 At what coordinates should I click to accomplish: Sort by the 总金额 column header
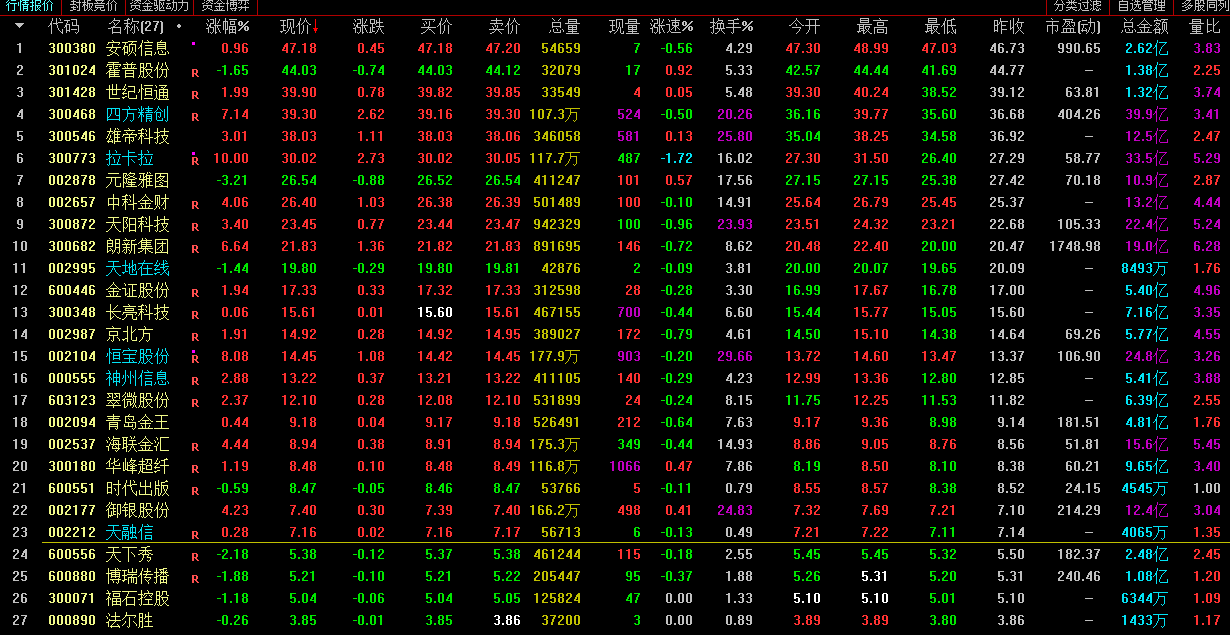click(x=1145, y=26)
